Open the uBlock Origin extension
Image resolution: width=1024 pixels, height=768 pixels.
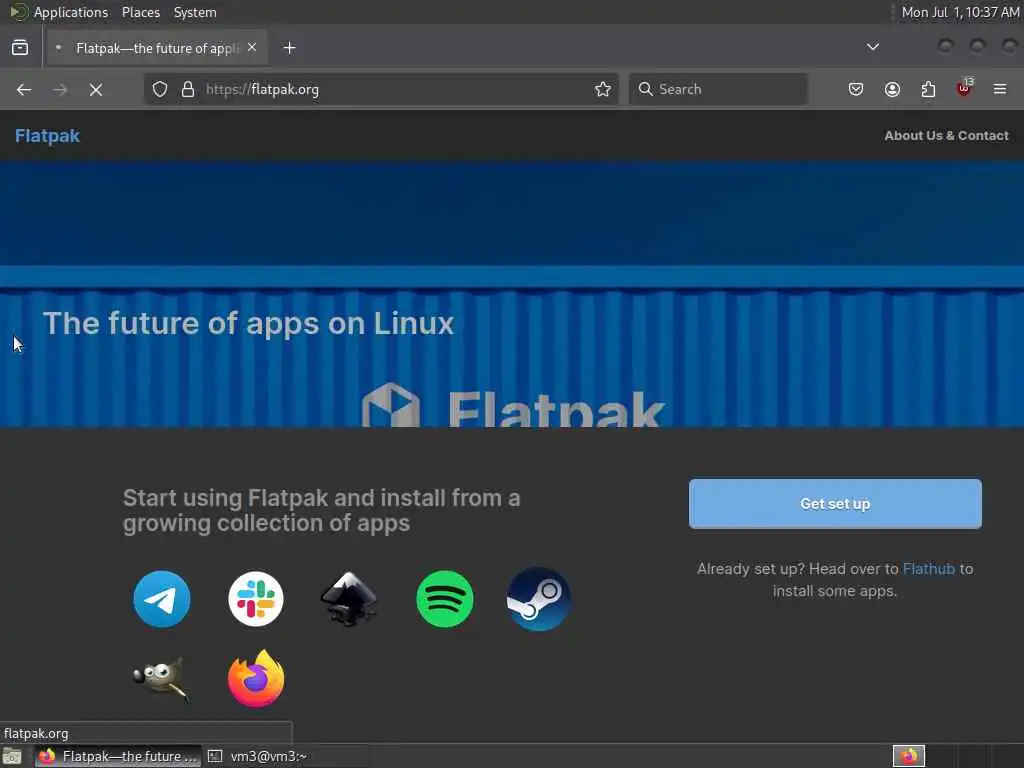(x=964, y=89)
